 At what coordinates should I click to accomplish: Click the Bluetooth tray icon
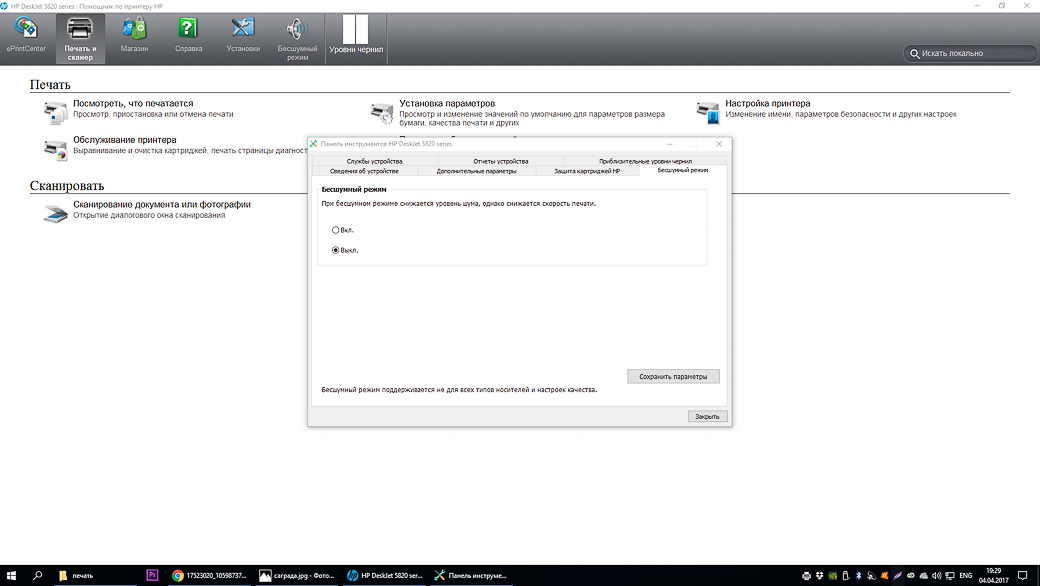coord(858,575)
